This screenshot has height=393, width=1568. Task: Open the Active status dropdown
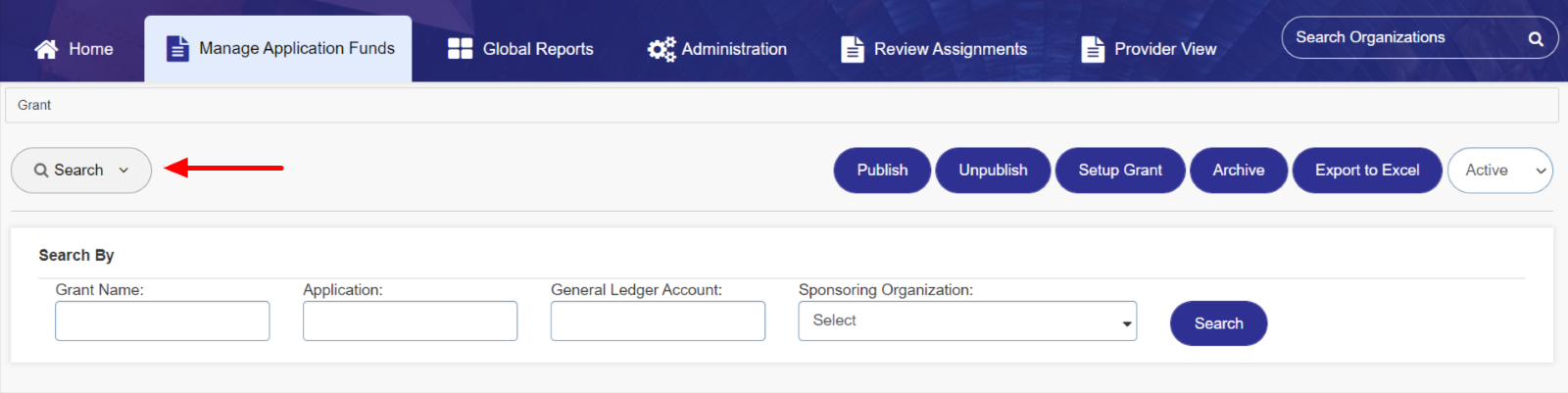point(1499,171)
